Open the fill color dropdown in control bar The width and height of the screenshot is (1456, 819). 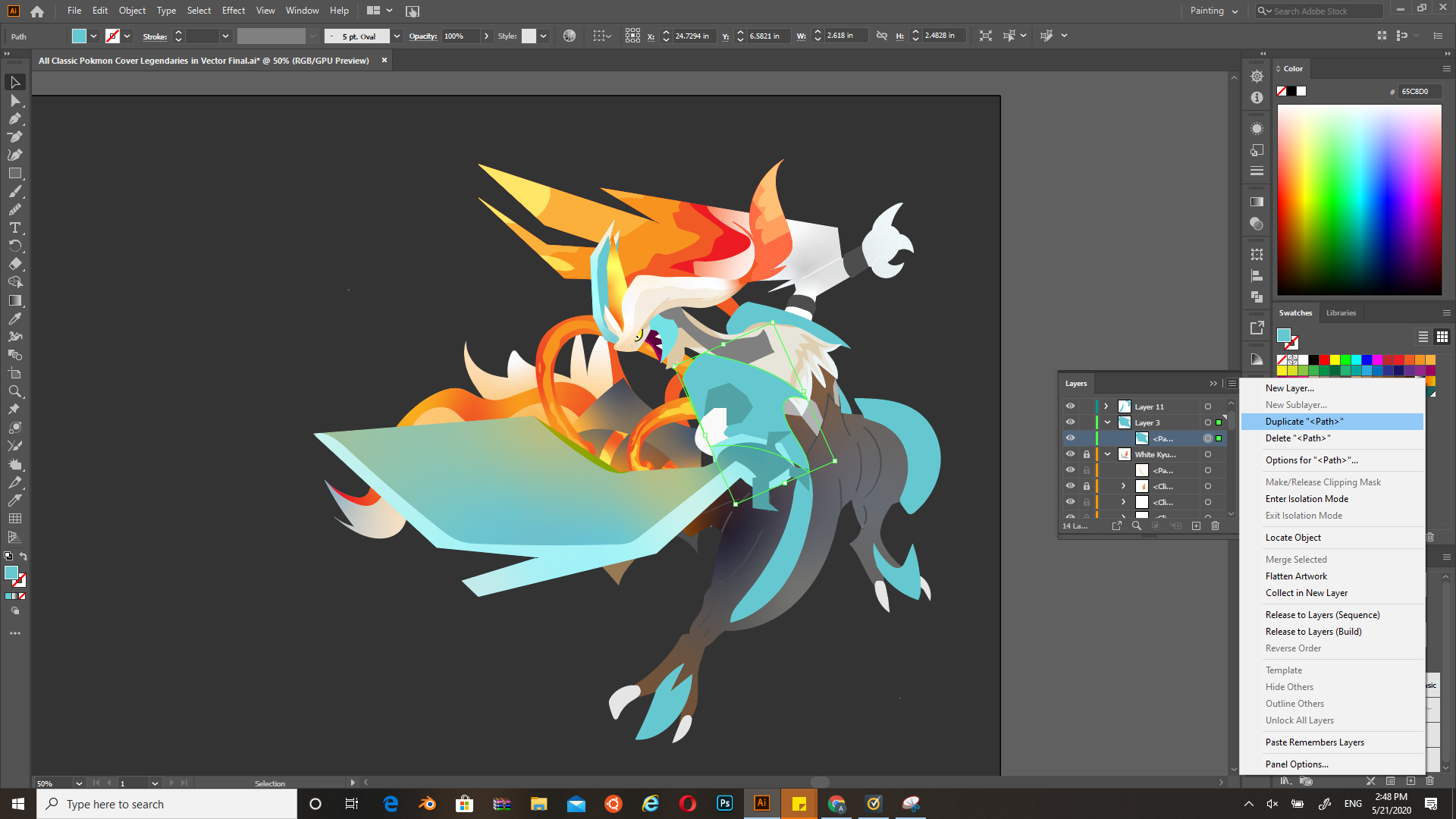[x=93, y=36]
